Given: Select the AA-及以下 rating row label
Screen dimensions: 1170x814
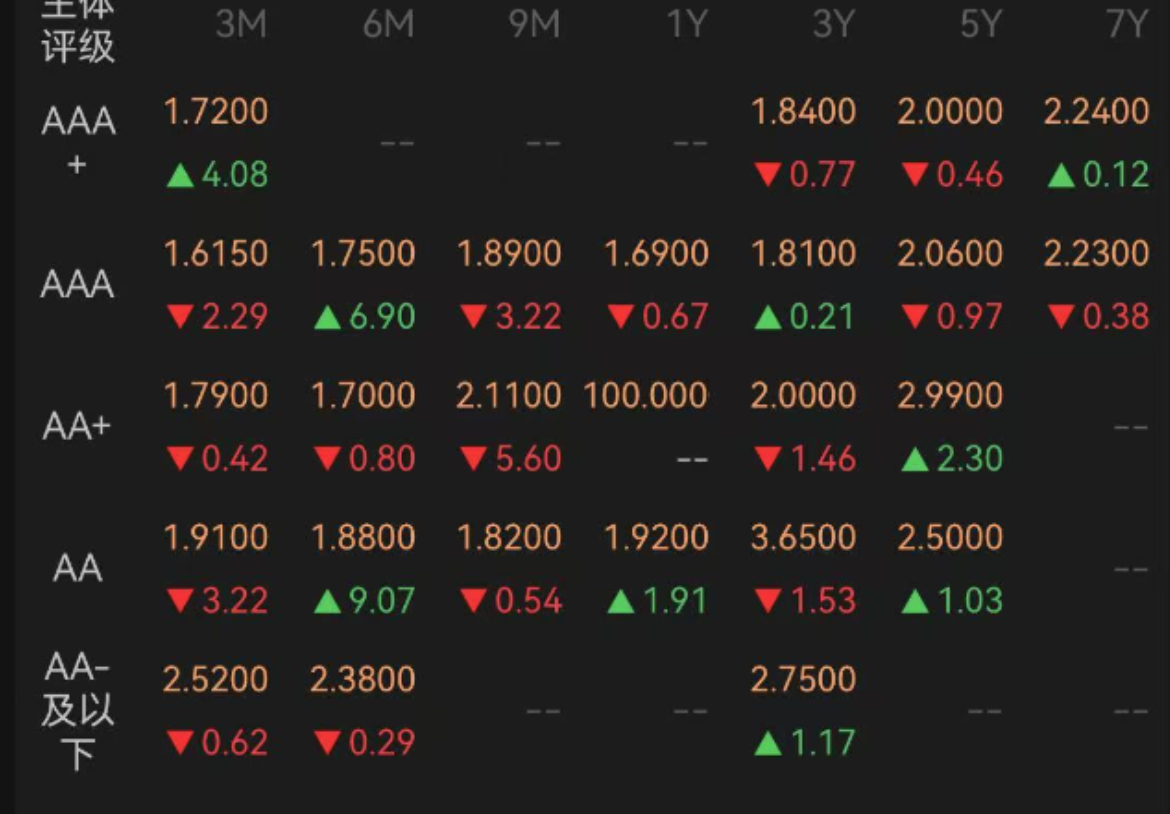Looking at the screenshot, I should (x=78, y=709).
